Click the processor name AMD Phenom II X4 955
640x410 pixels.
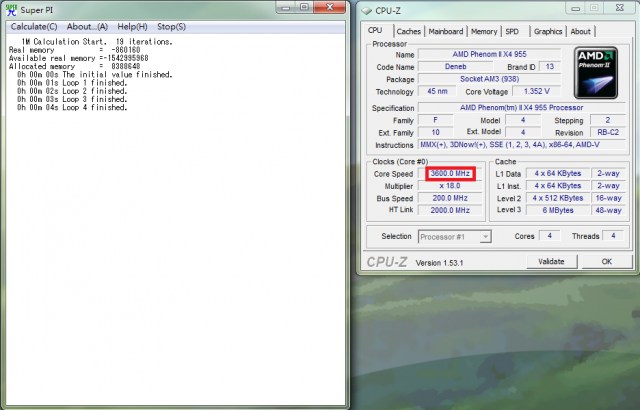[x=489, y=54]
